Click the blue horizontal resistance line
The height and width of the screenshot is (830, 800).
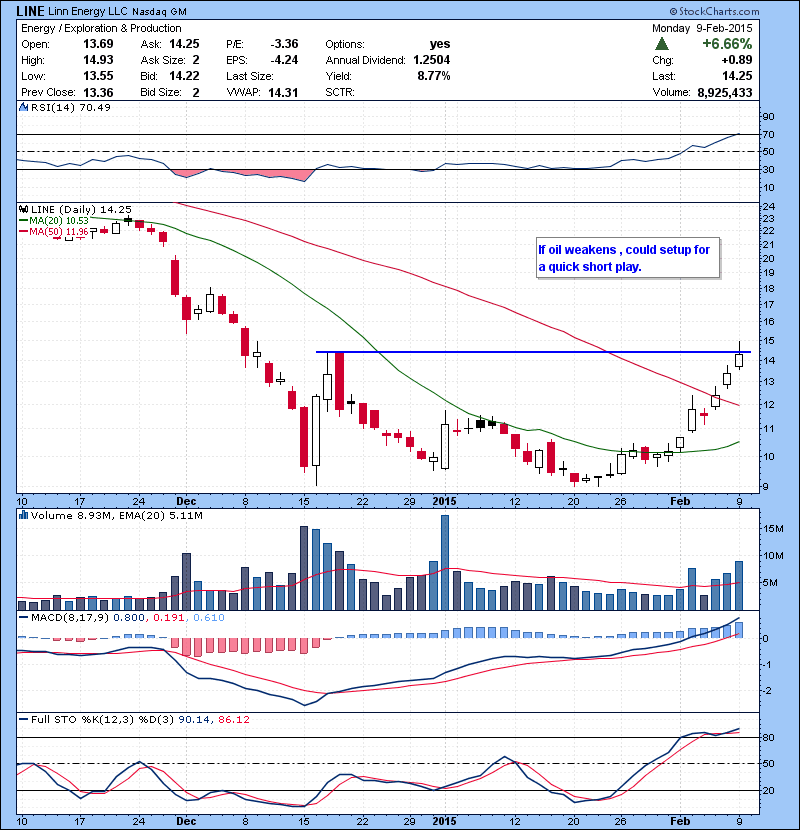click(x=533, y=352)
